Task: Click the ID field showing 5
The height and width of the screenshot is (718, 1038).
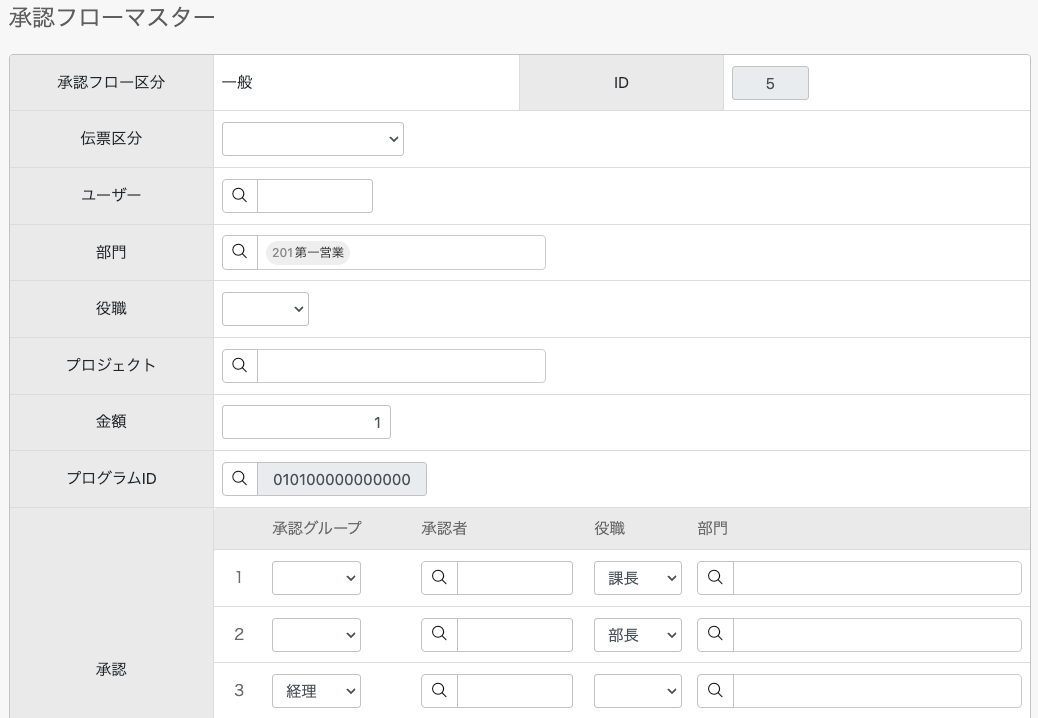Action: 770,83
